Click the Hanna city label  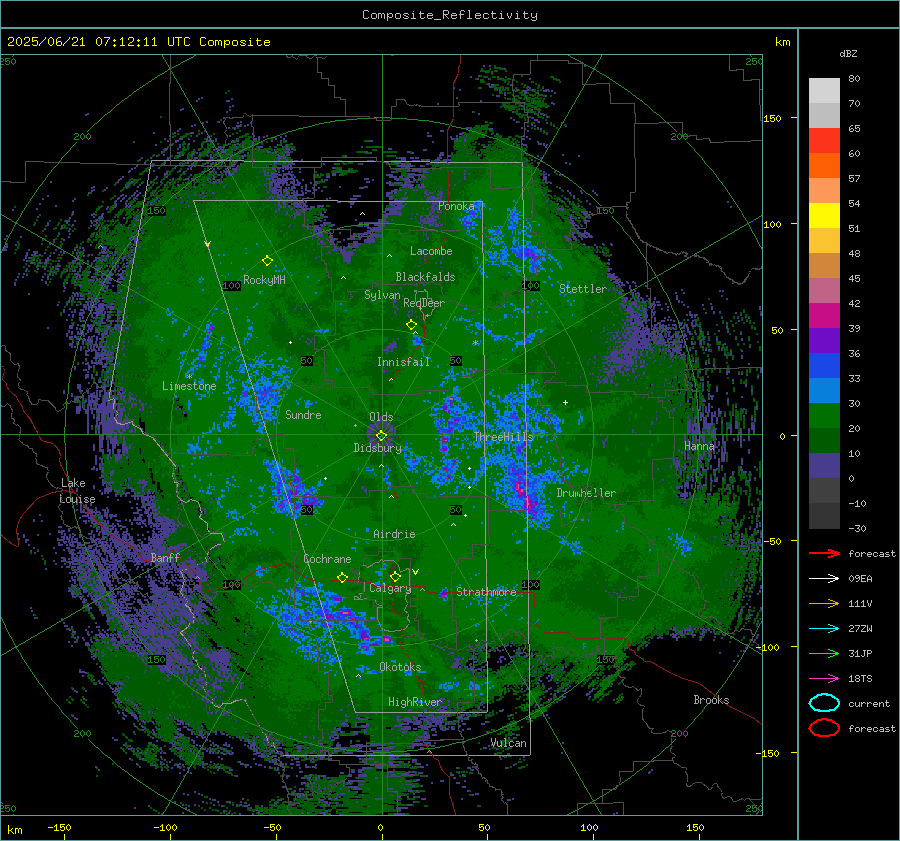[699, 446]
